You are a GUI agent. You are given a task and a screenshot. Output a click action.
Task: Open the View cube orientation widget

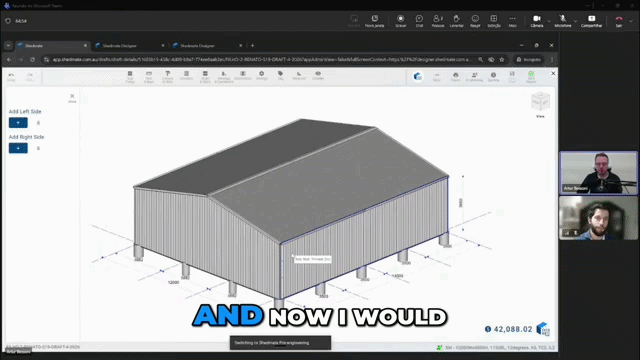540,101
